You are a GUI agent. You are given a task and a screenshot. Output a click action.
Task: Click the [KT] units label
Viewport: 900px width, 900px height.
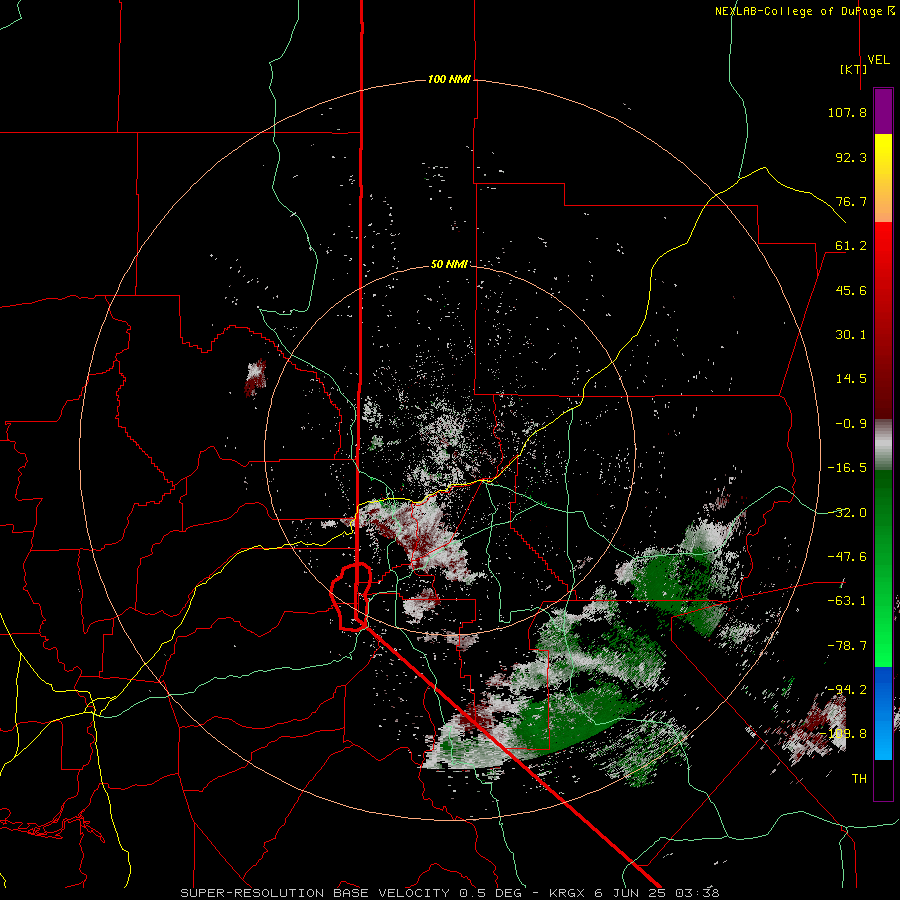[854, 69]
